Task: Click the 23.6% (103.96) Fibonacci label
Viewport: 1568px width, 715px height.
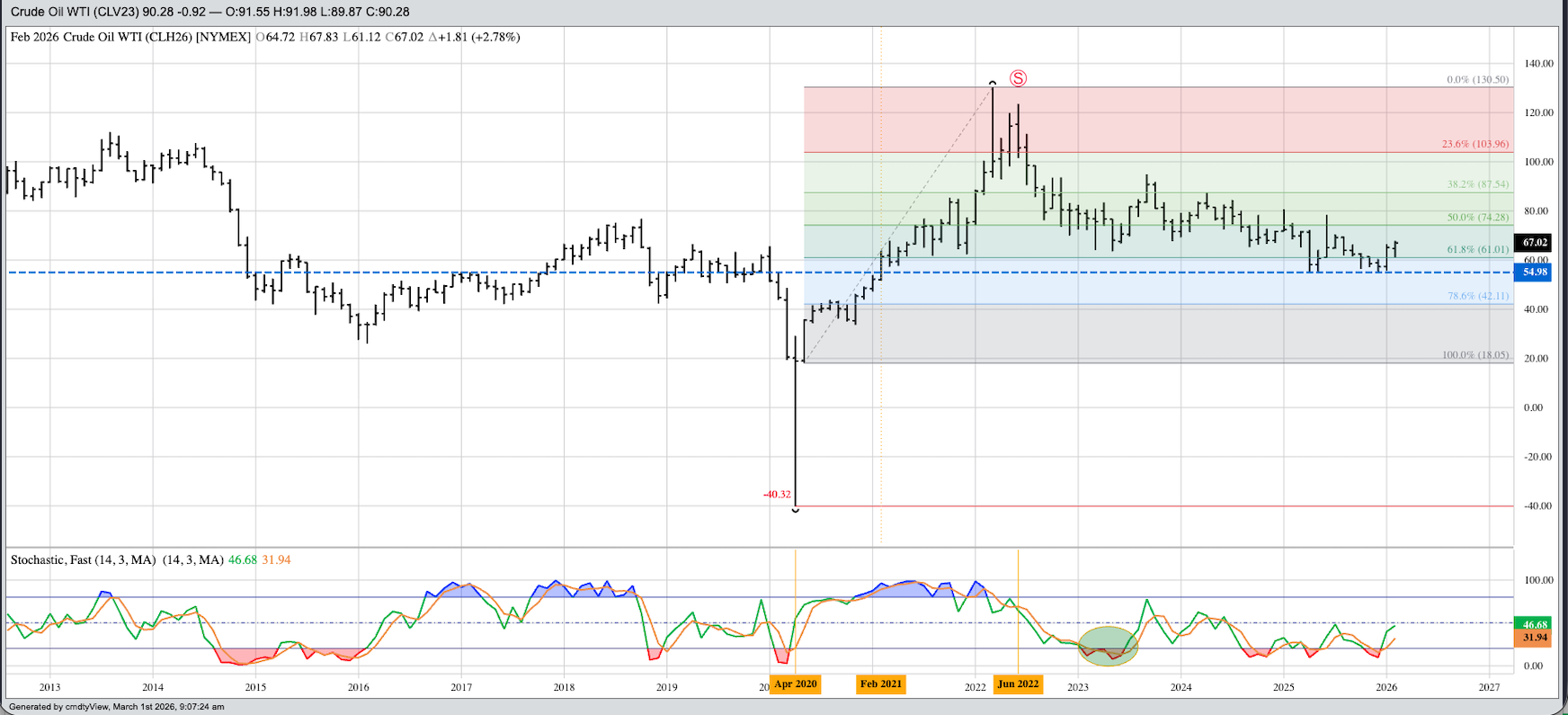Action: 1475,144
